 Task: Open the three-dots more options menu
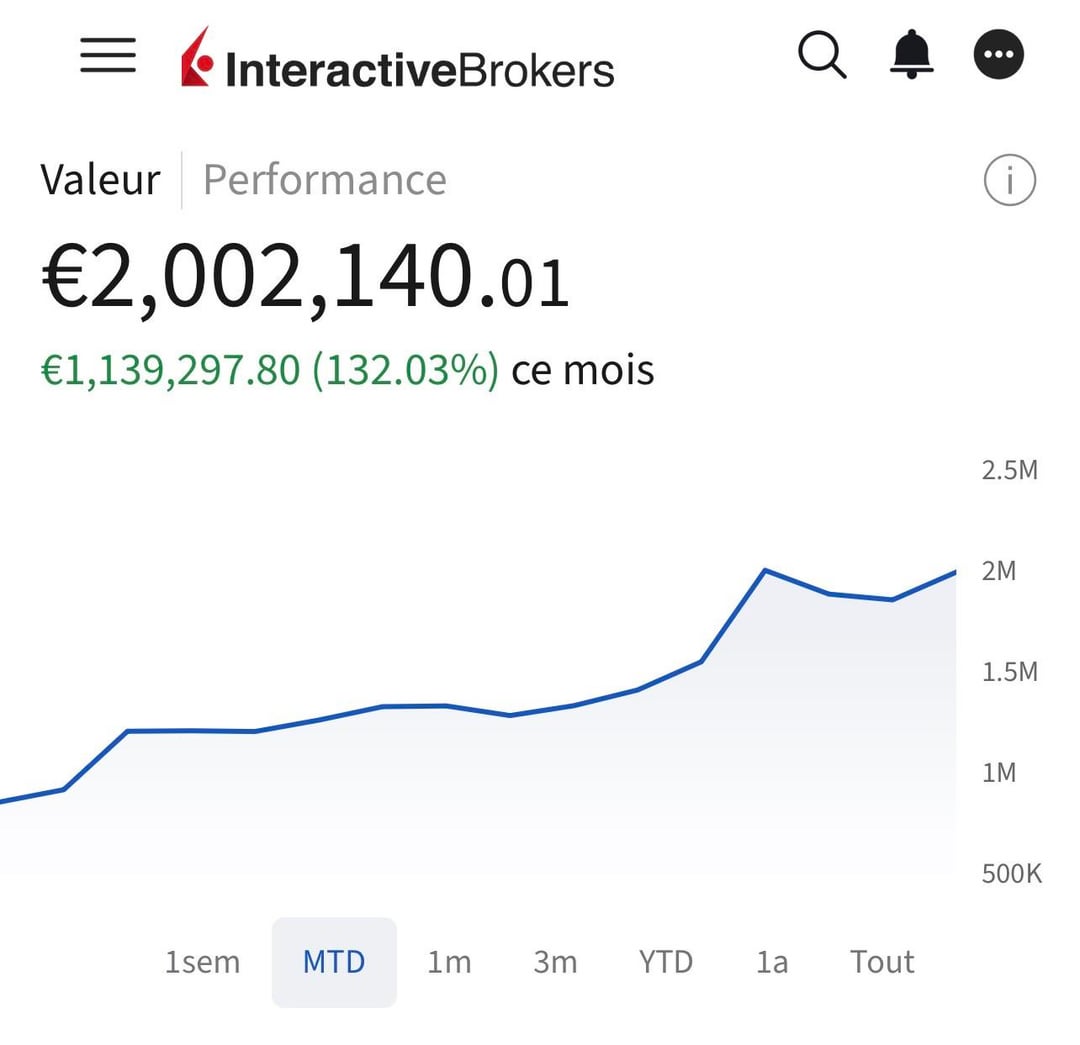[998, 54]
